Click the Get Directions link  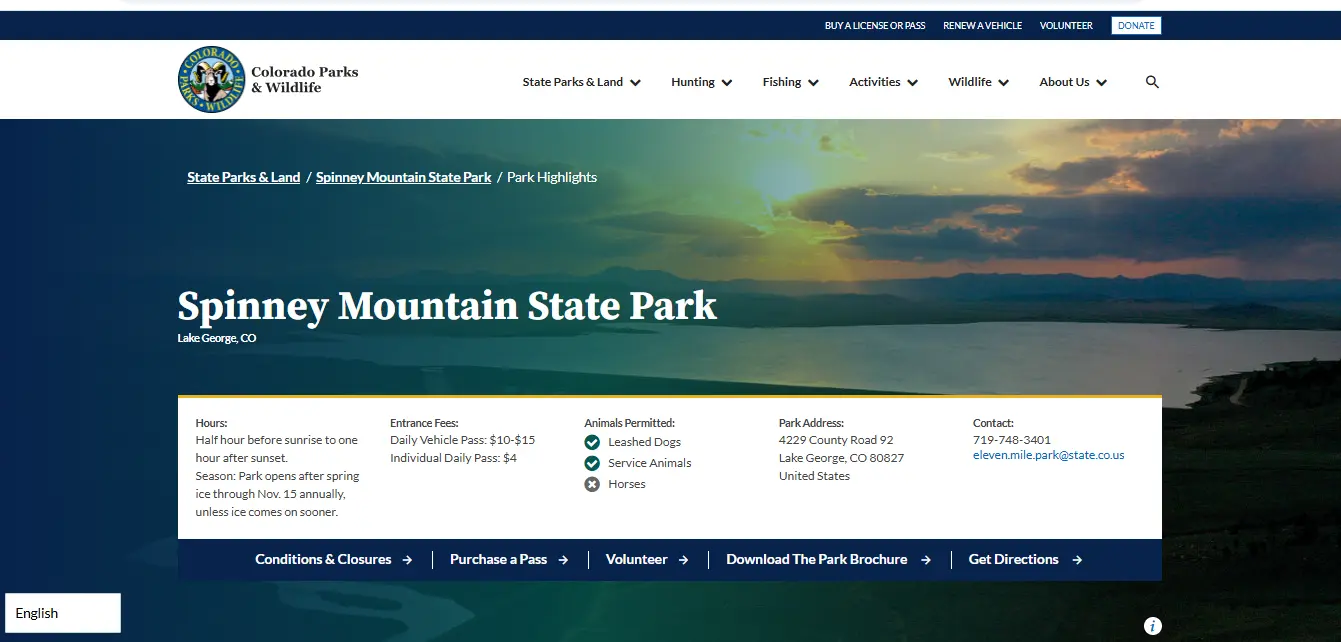1013,560
